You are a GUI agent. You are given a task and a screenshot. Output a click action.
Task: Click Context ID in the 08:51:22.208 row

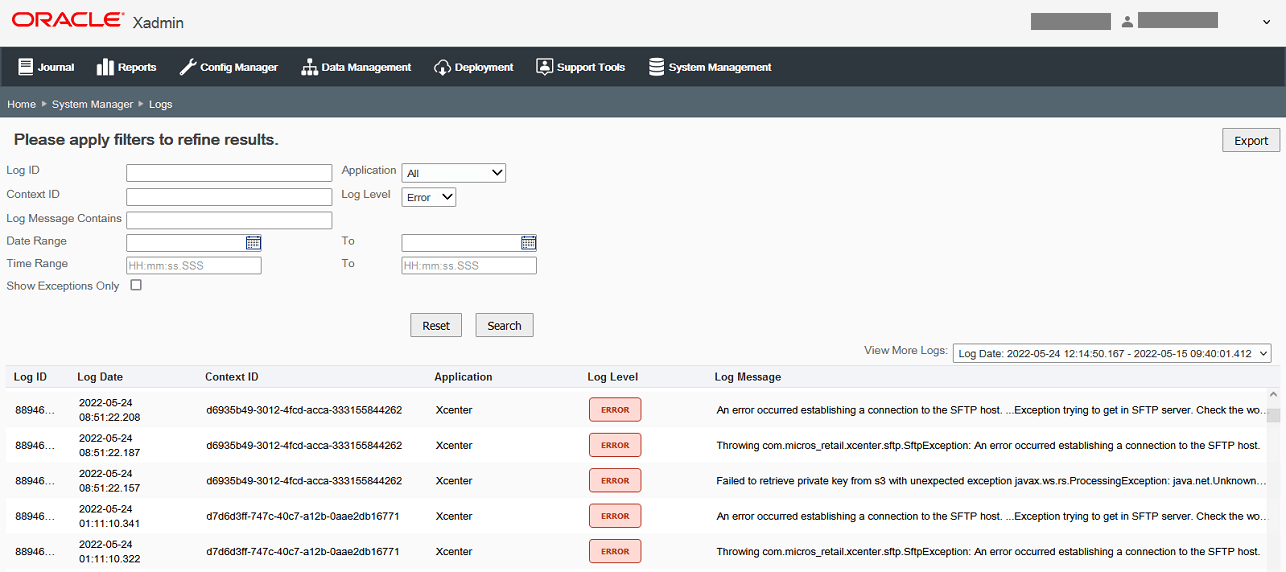tap(304, 410)
